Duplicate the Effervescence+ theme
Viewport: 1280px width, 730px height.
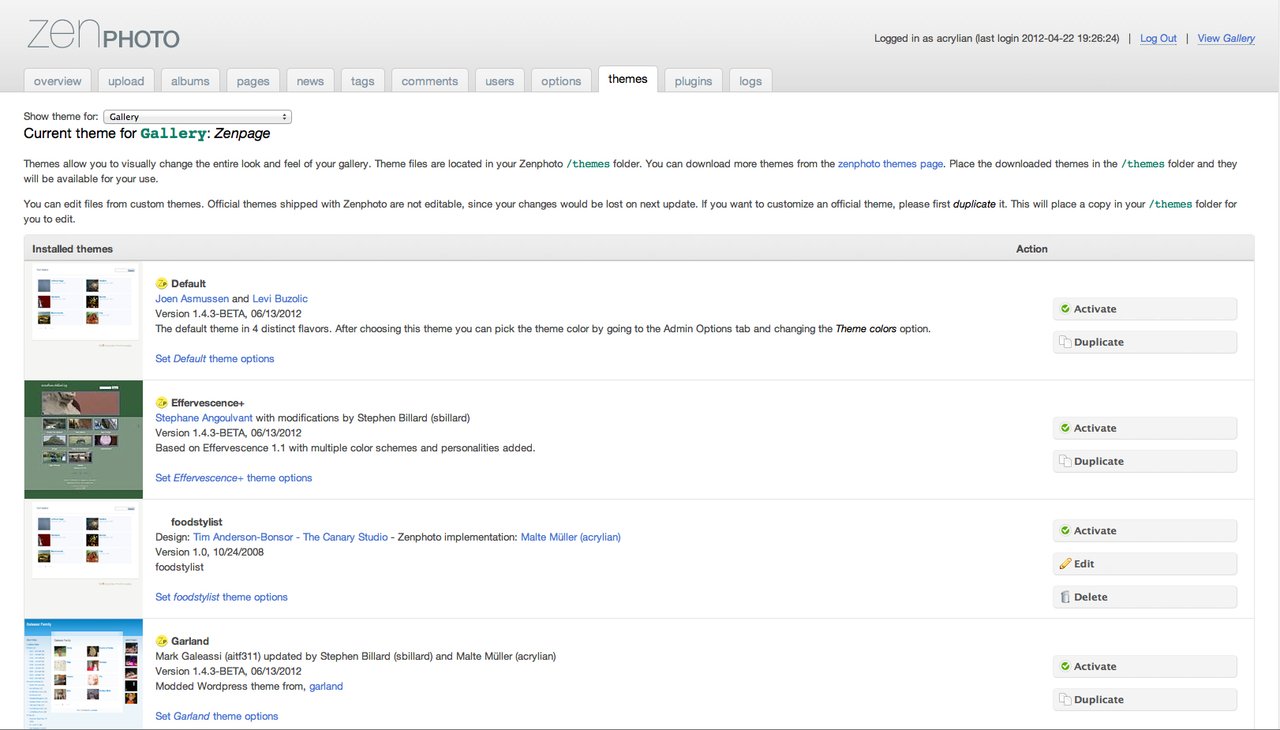(x=1144, y=461)
